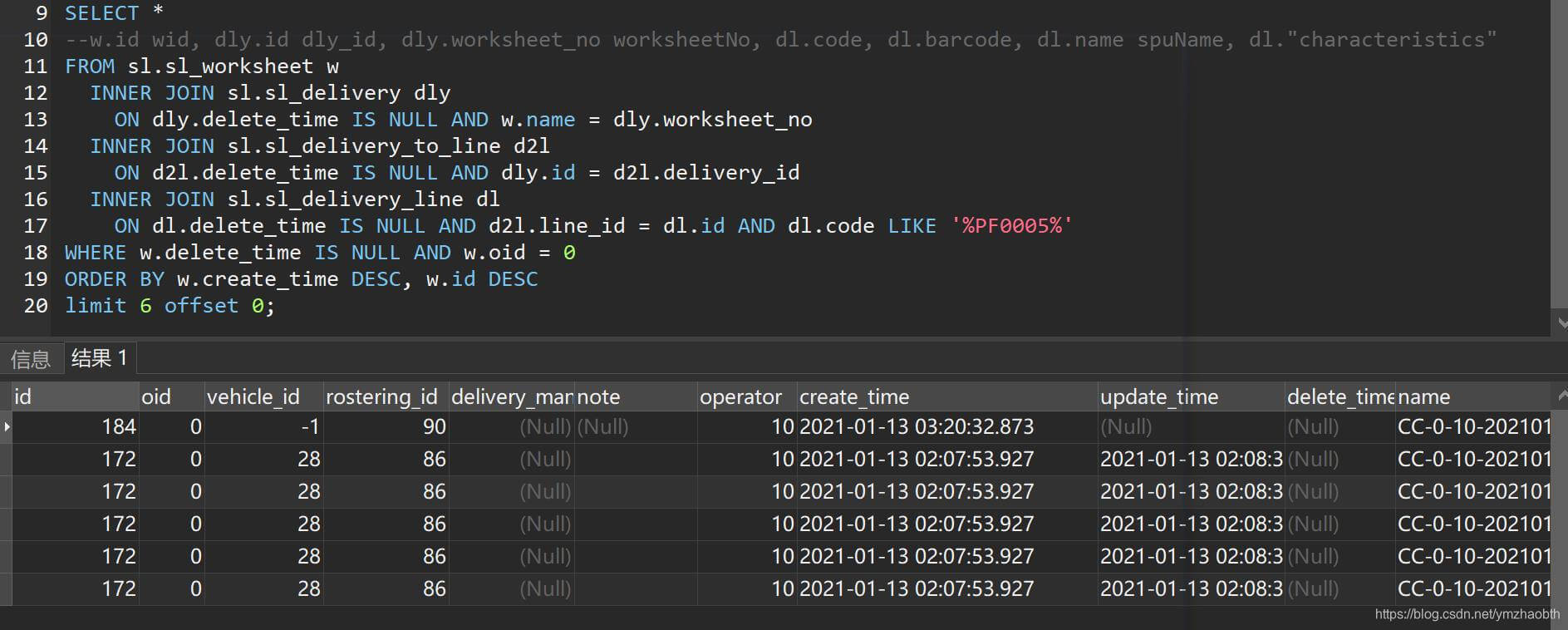This screenshot has width=1568, height=630.
Task: Click the rostering_id column header
Action: coord(386,396)
